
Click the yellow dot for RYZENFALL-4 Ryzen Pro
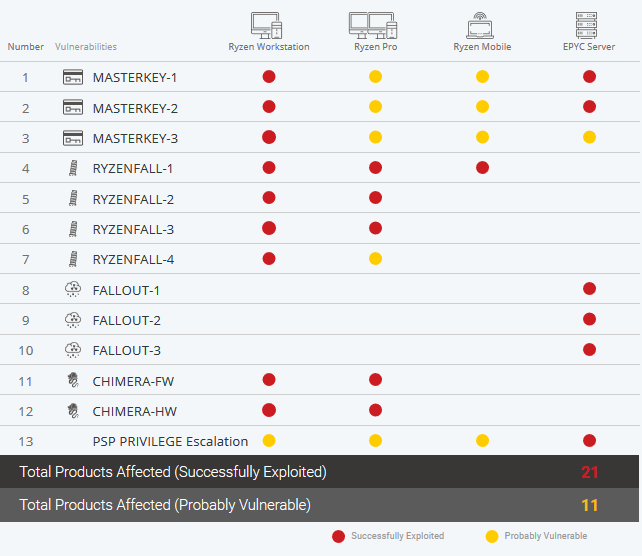pyautogui.click(x=375, y=259)
